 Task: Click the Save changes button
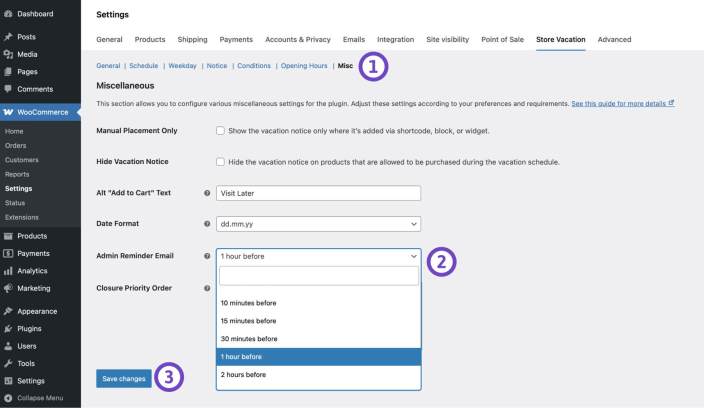click(125, 378)
